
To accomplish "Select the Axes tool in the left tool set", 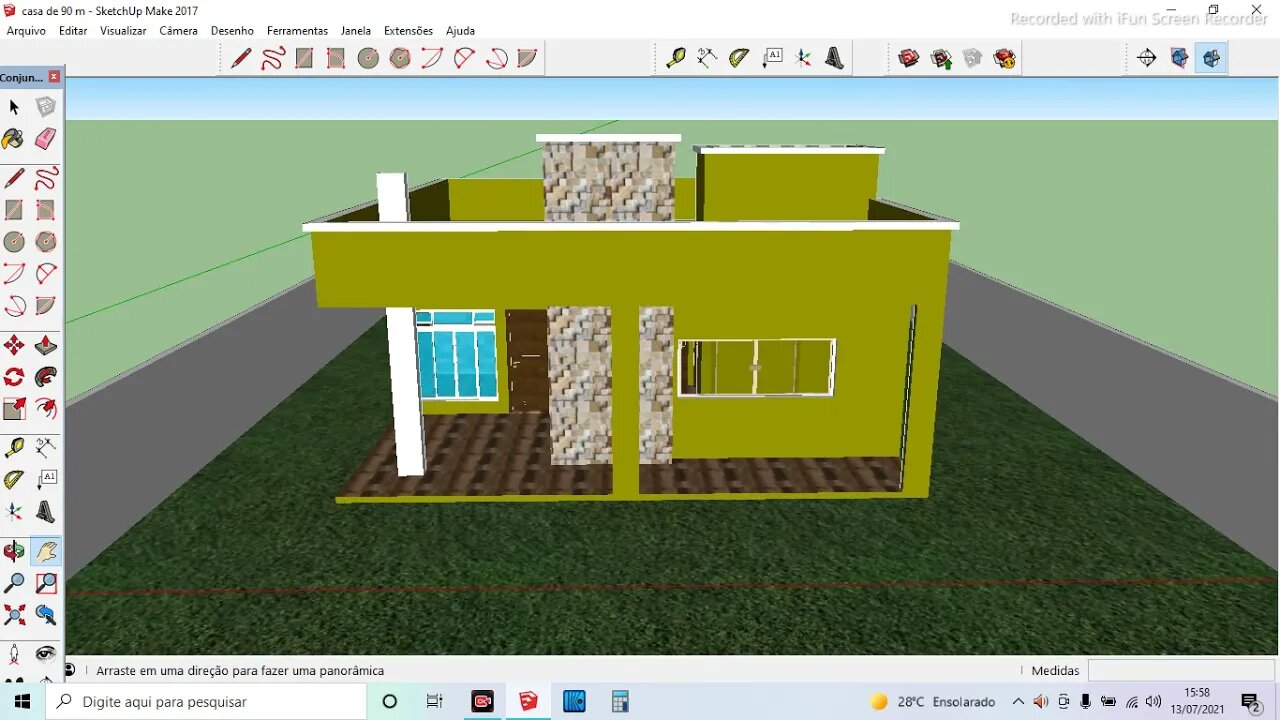I will [x=14, y=512].
